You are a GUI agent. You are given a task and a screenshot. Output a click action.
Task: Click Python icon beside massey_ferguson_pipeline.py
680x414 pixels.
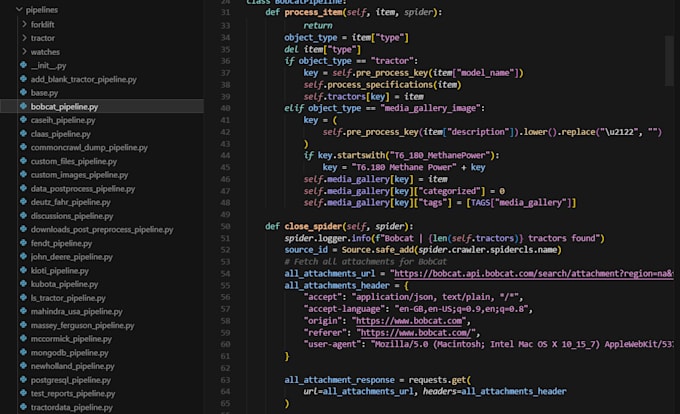(23, 325)
